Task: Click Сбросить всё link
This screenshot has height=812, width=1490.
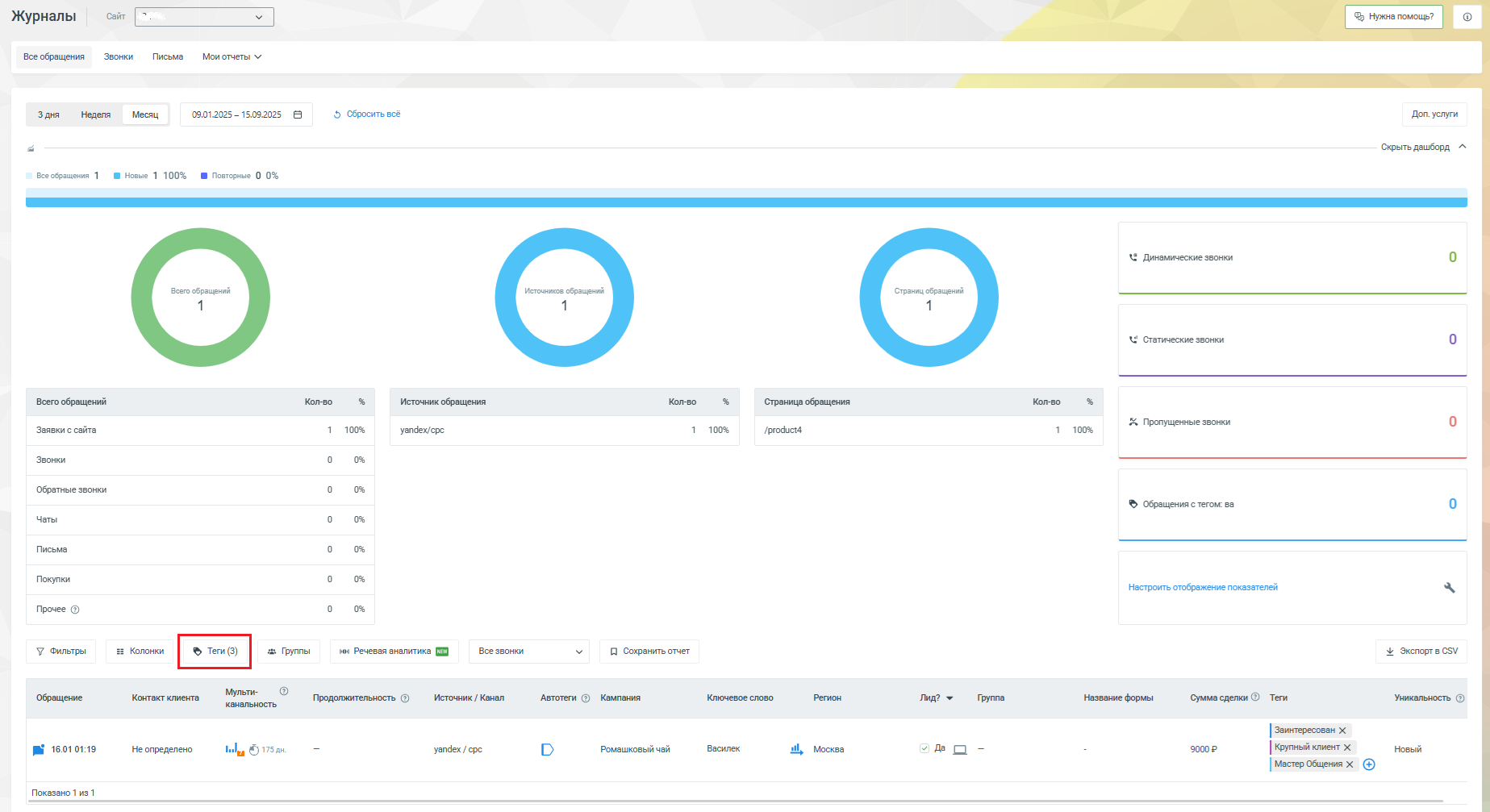Action: [x=367, y=115]
